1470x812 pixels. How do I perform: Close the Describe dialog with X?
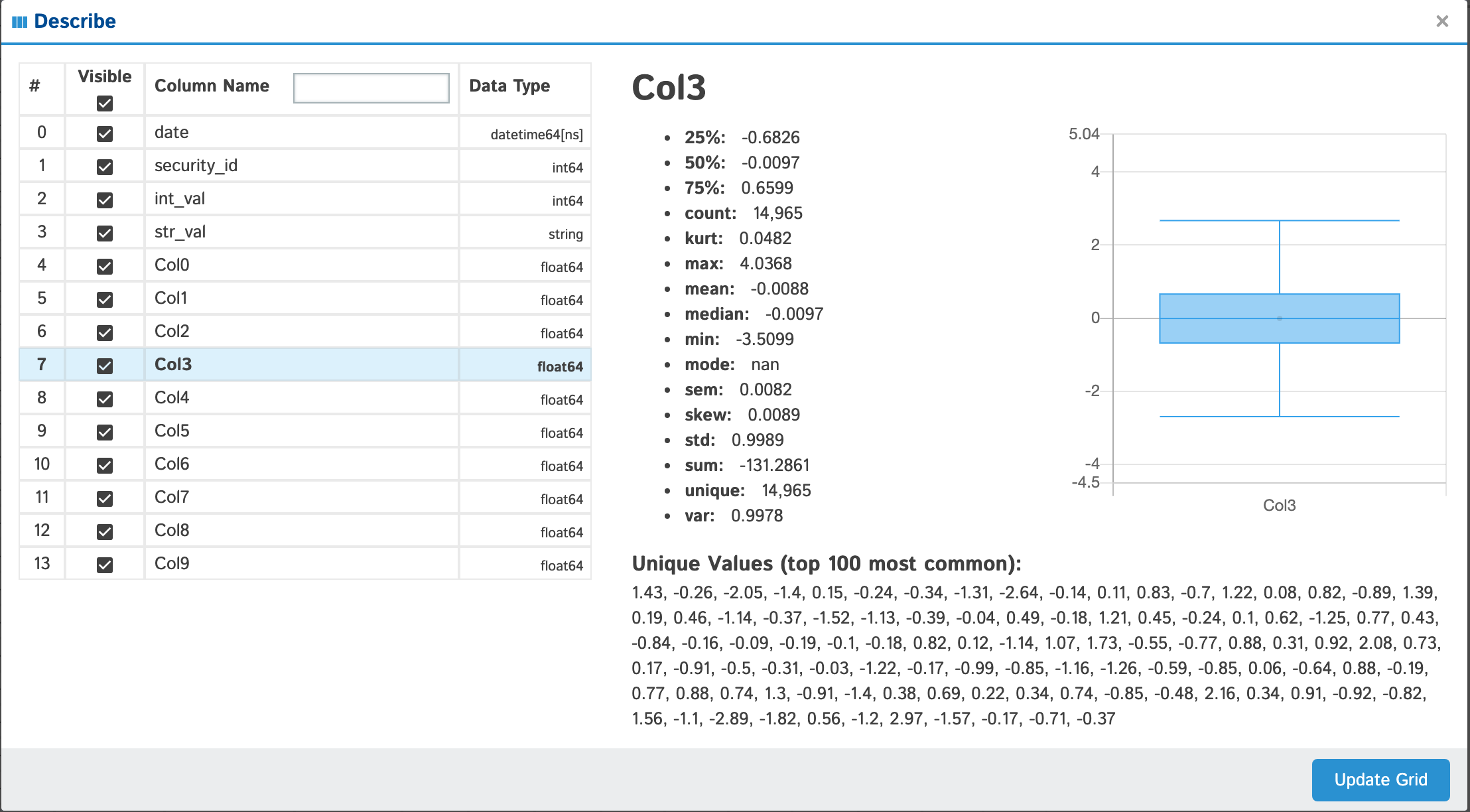point(1441,21)
